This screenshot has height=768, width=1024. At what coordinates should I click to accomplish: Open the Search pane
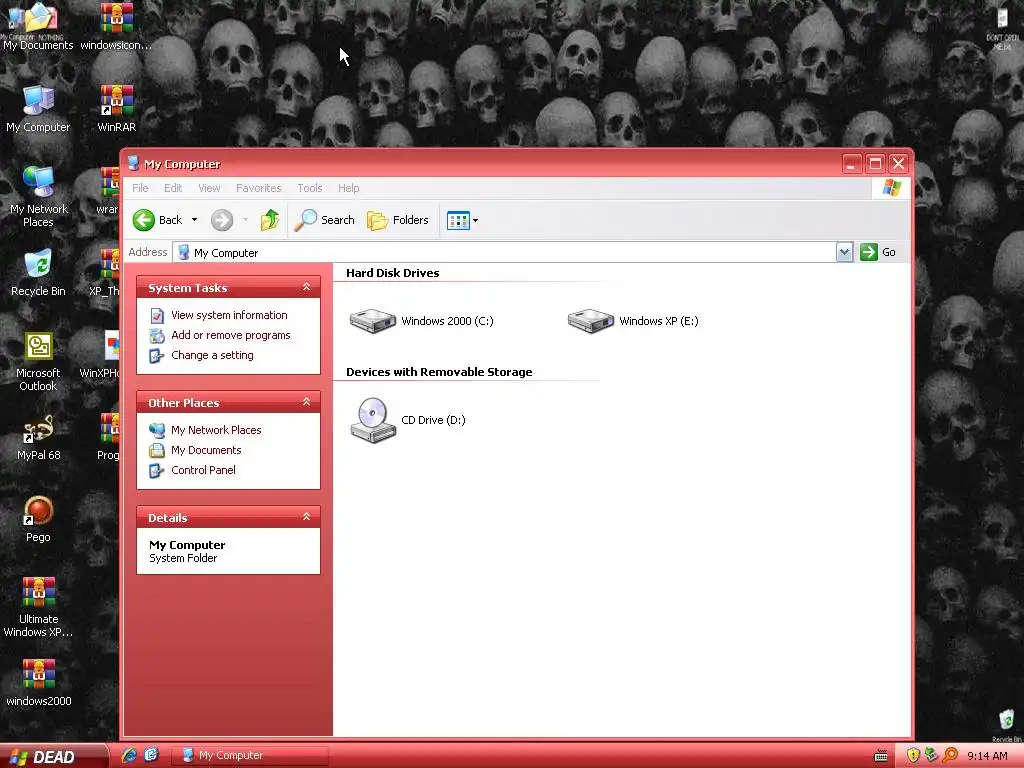(x=324, y=220)
